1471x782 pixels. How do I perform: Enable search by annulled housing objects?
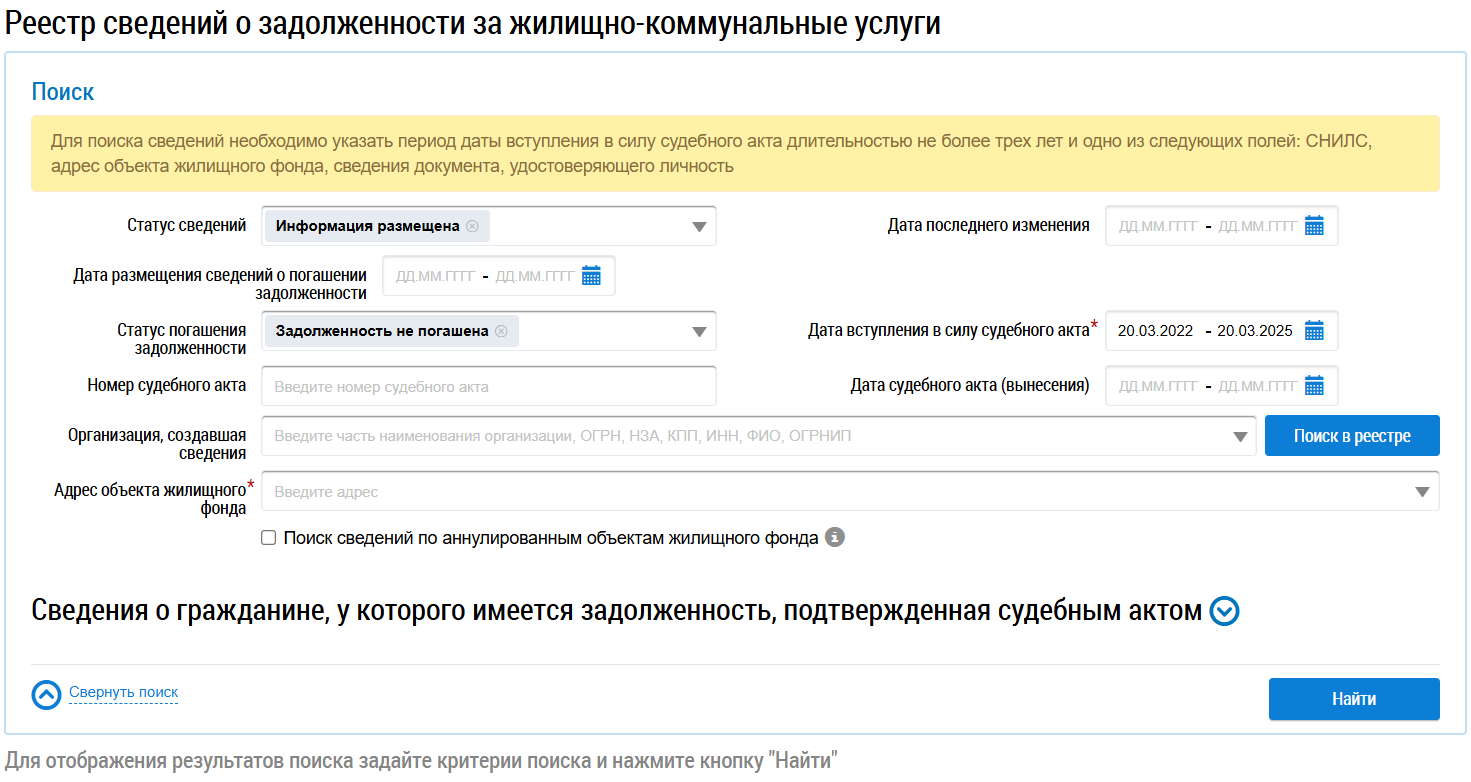(268, 538)
